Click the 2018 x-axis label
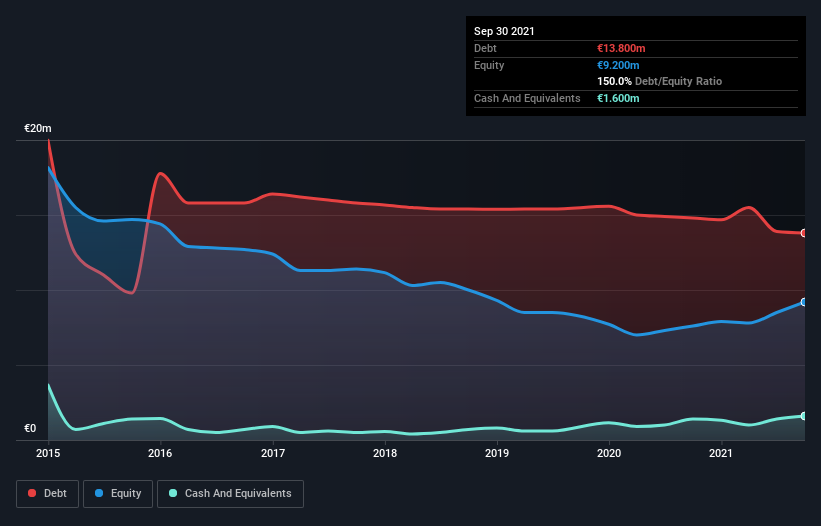This screenshot has width=821, height=526. [385, 453]
